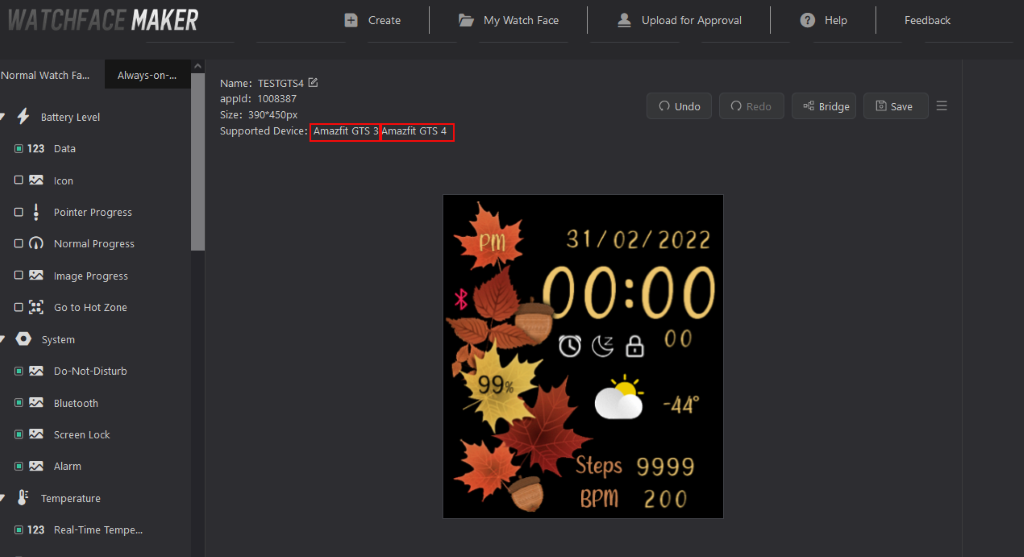
Task: Click the Help question mark icon
Action: 807,20
